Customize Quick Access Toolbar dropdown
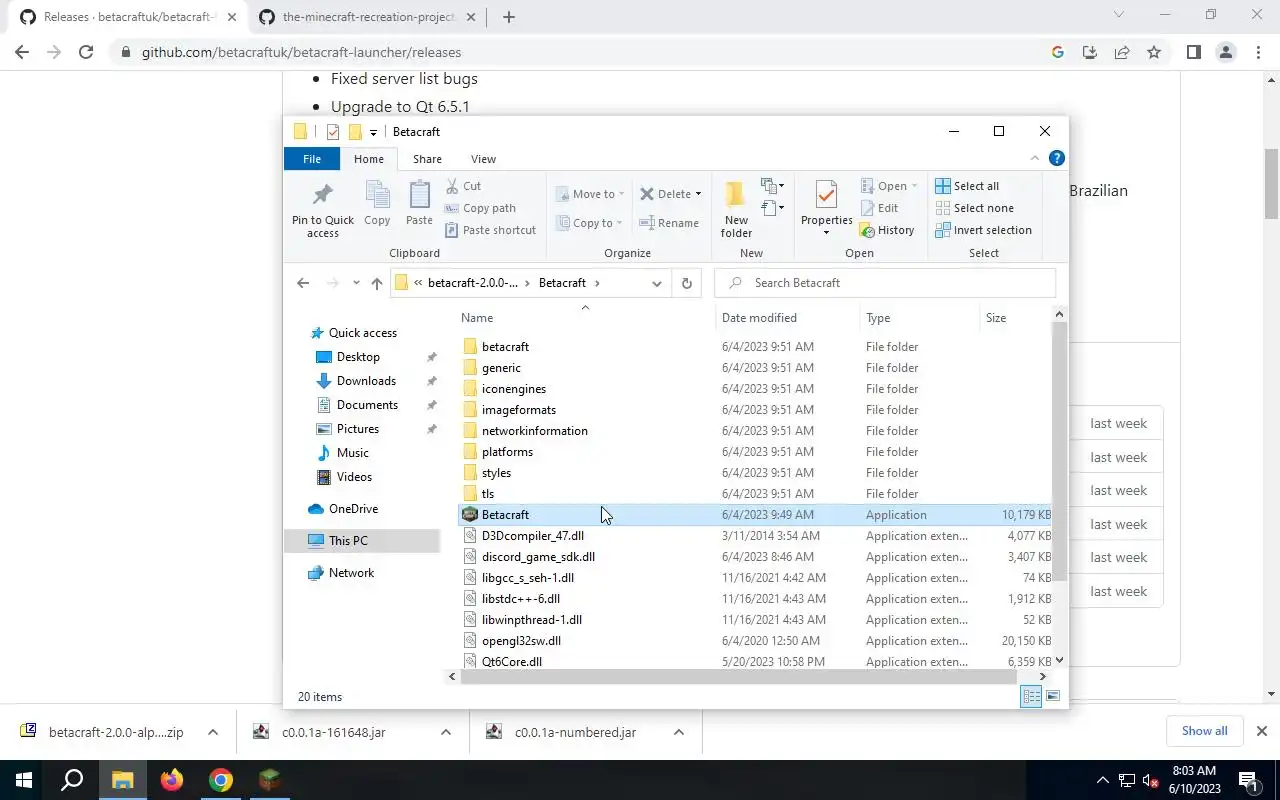Viewport: 1280px width, 800px height. tap(373, 132)
